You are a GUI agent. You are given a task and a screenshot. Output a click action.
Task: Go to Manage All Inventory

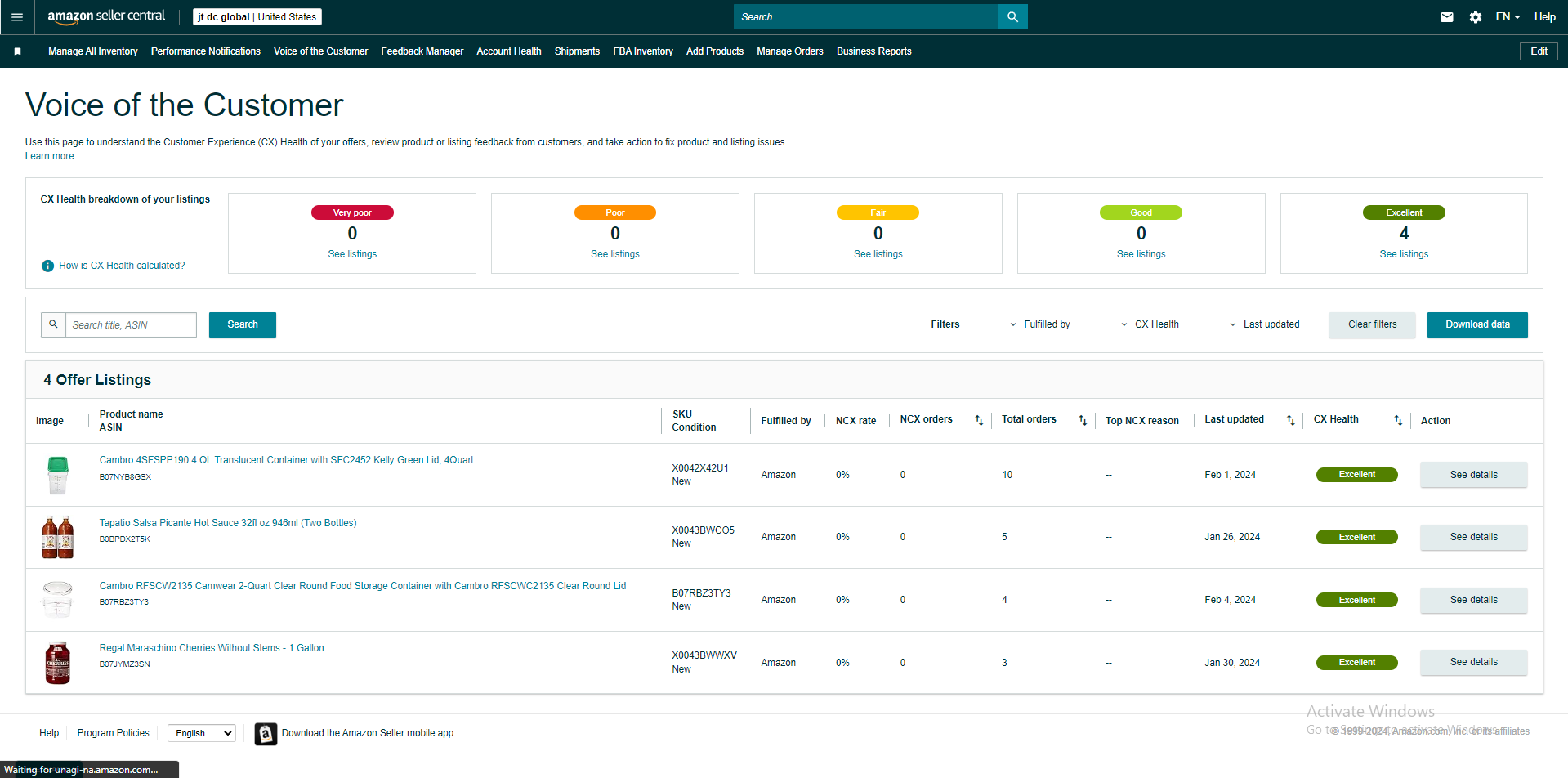coord(93,51)
